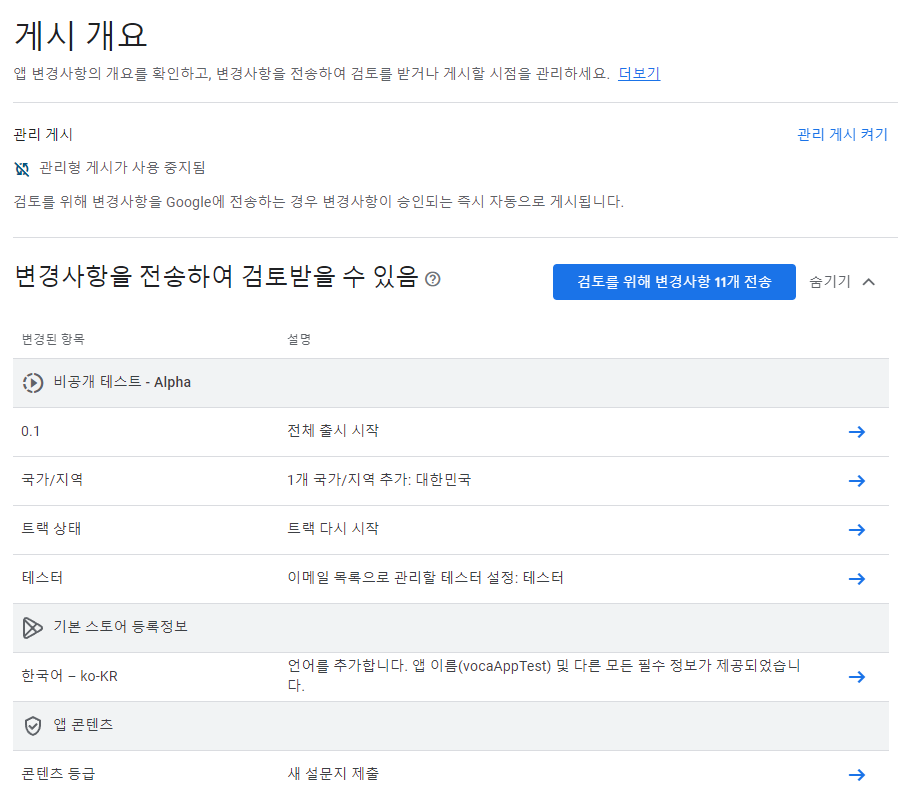Click the 새 설문지 제출 description
The width and height of the screenshot is (898, 794).
(333, 773)
